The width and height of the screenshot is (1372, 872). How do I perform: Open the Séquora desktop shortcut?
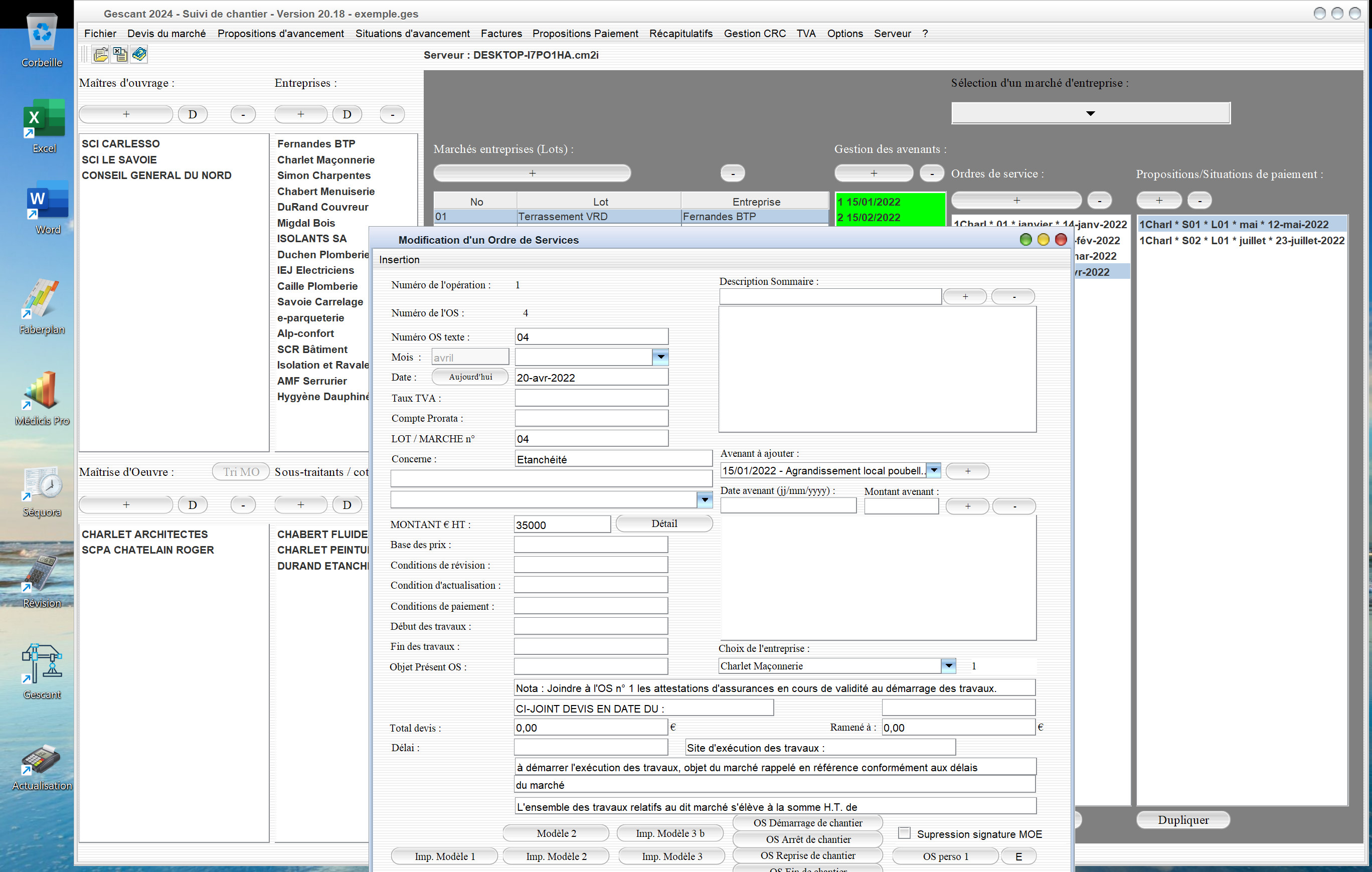point(42,491)
